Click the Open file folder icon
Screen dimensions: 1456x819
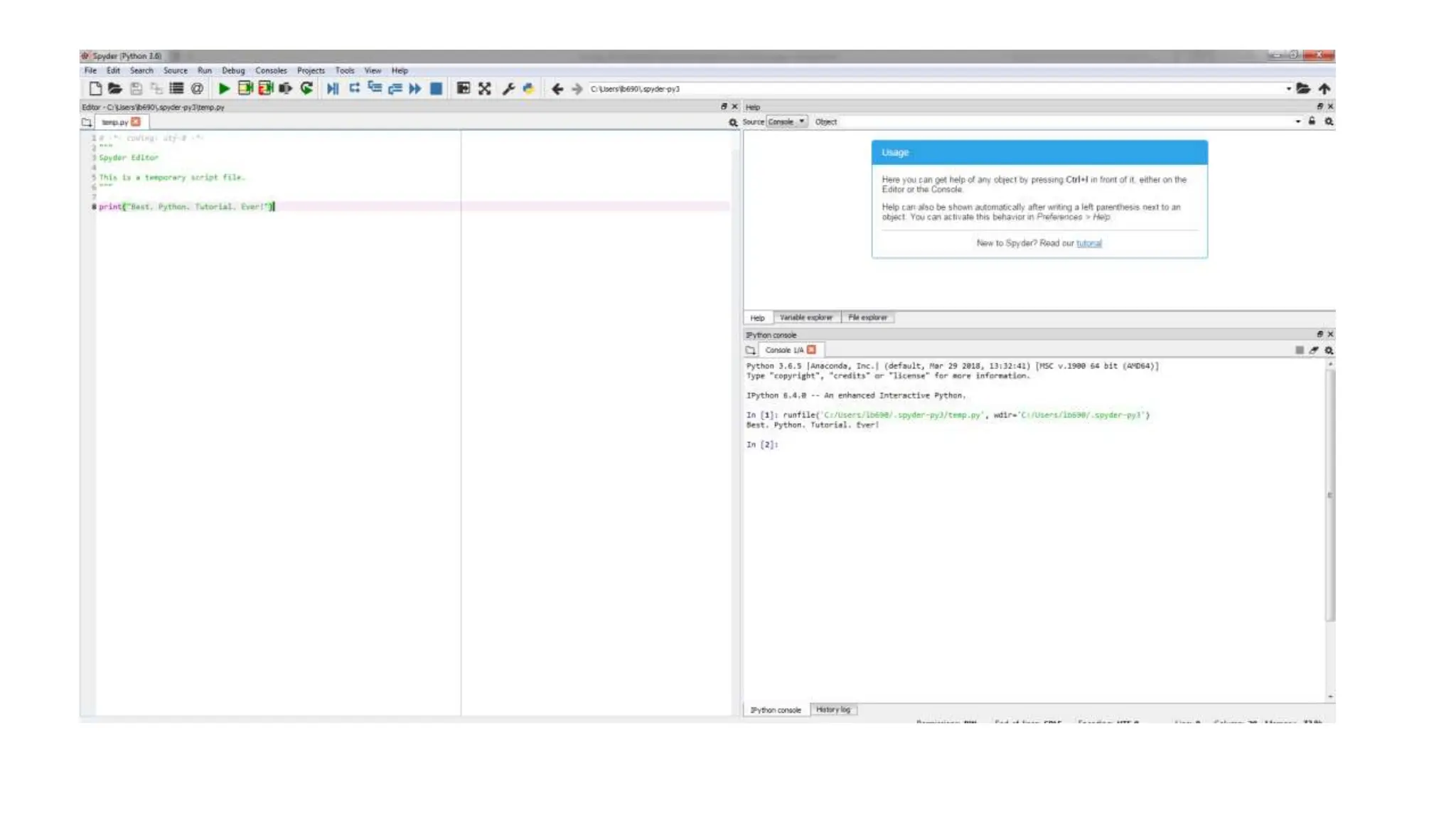[x=114, y=89]
